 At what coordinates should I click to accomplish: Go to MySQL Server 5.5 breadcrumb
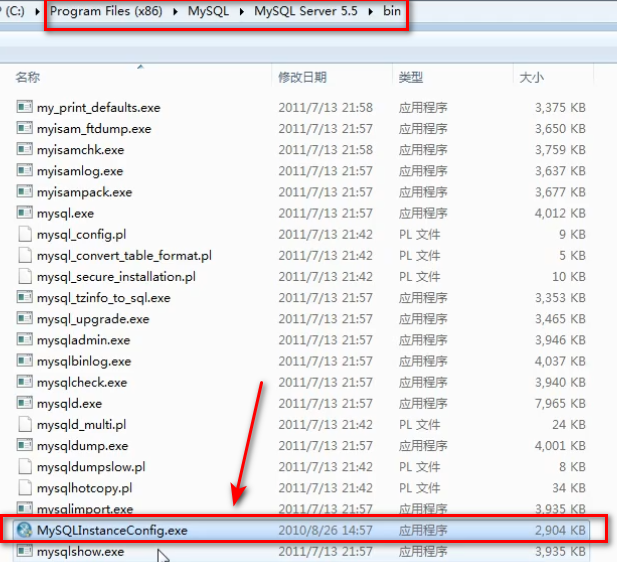(x=306, y=11)
